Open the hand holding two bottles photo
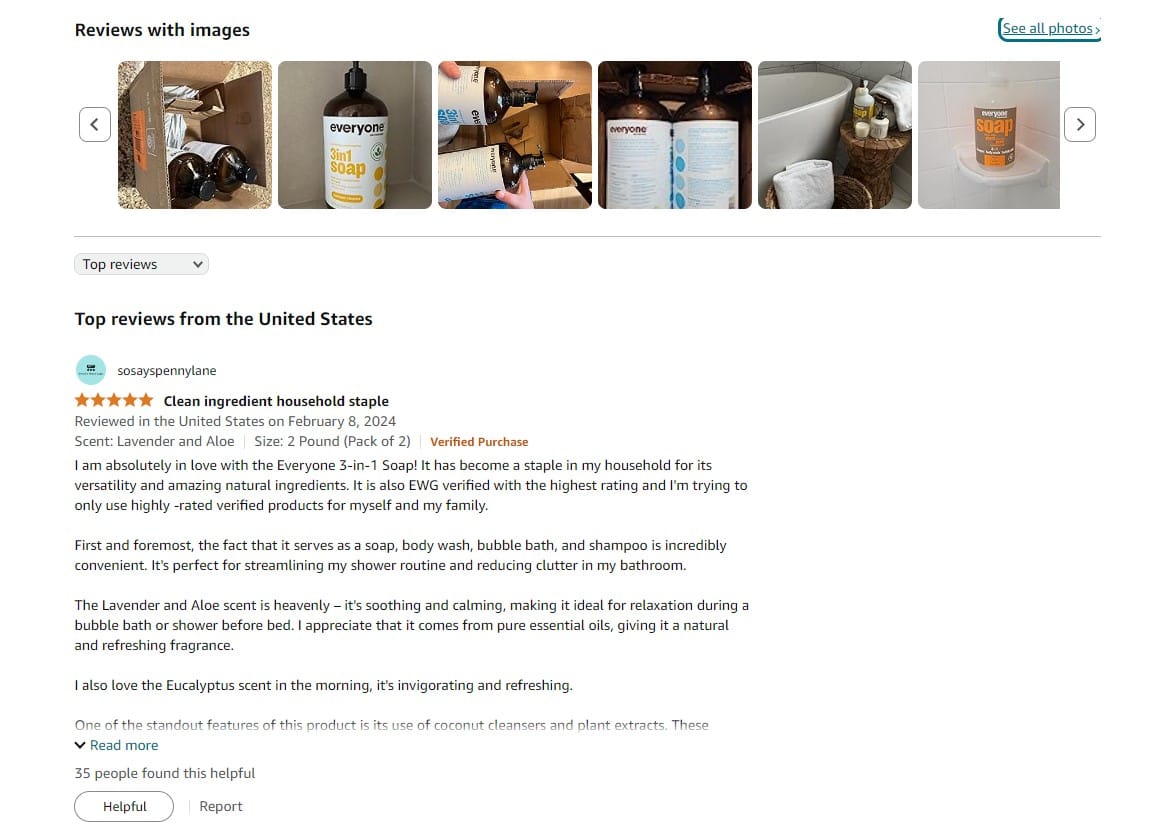 coord(515,135)
